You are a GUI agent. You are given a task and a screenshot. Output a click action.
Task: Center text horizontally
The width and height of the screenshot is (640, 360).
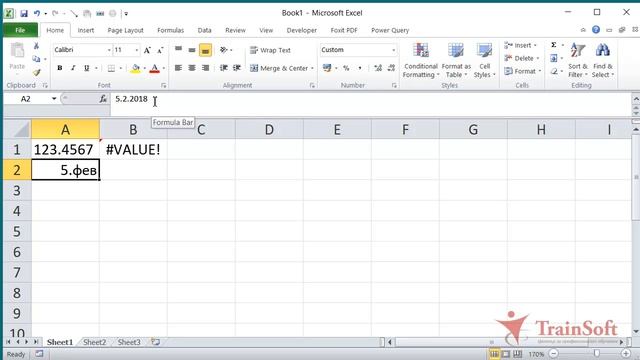[192, 68]
